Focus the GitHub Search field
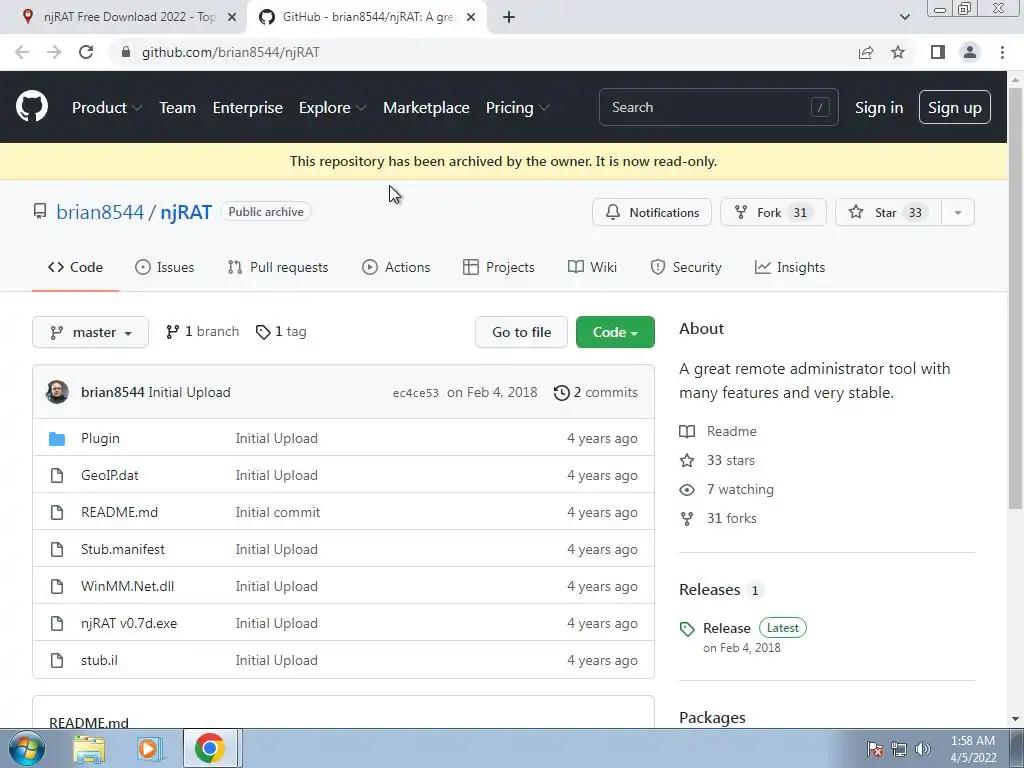This screenshot has height=768, width=1024. (x=718, y=107)
